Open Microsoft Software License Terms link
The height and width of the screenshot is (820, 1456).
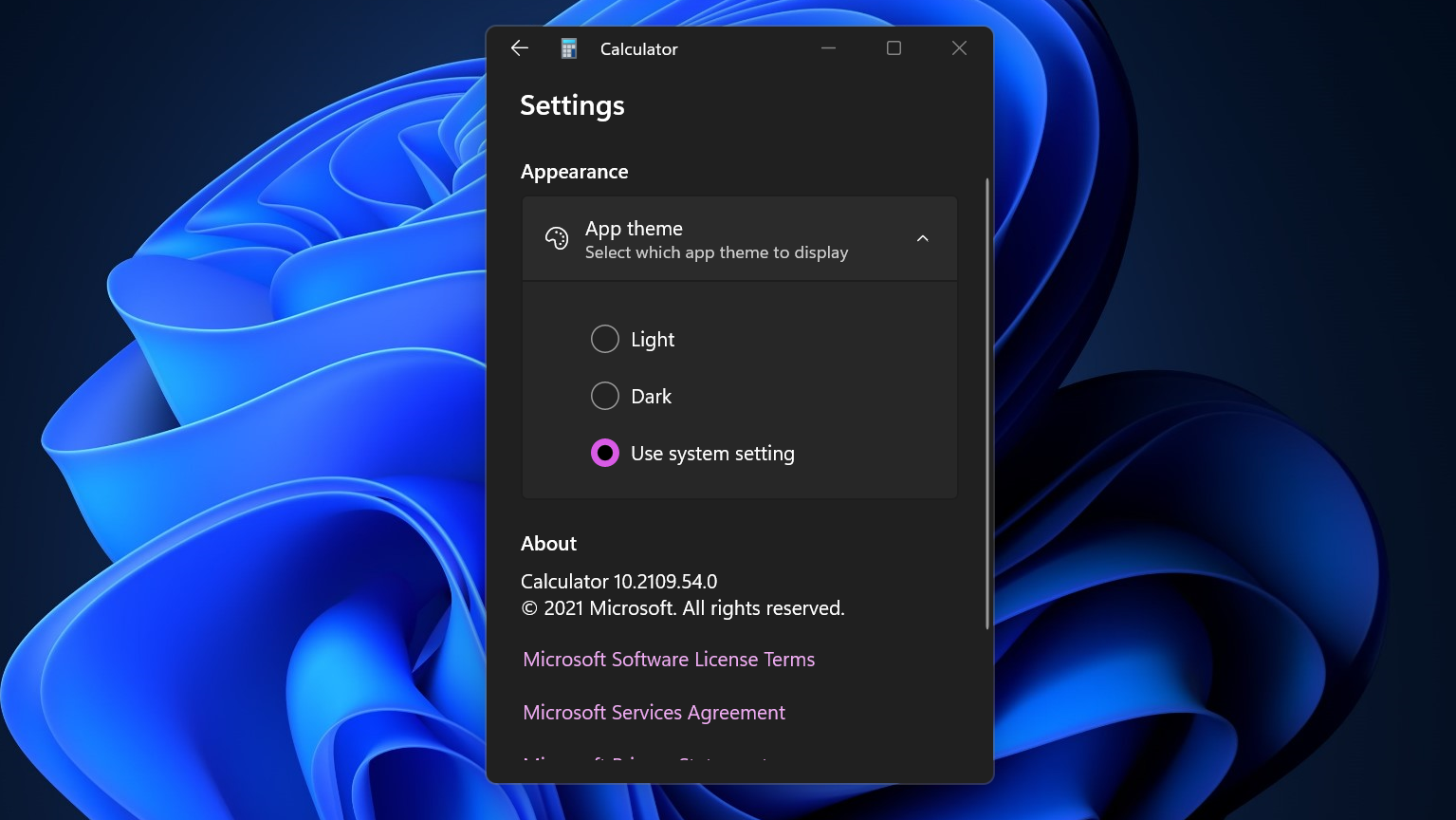coord(669,659)
